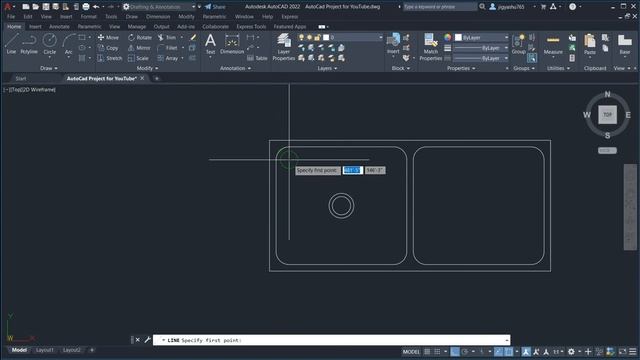This screenshot has width=640, height=360.
Task: Open the linetype ByLayer dropdown
Action: (x=482, y=58)
